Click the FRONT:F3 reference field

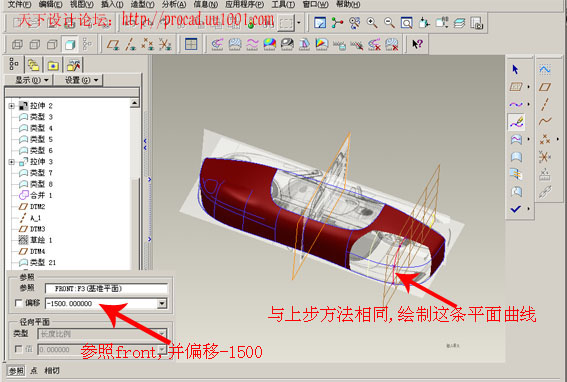coord(106,288)
